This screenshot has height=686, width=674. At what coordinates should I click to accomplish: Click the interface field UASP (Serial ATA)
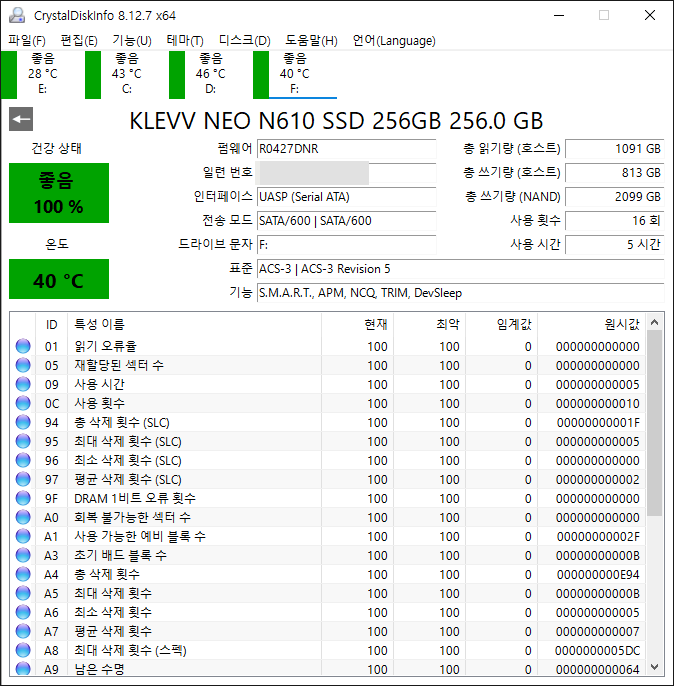click(346, 197)
